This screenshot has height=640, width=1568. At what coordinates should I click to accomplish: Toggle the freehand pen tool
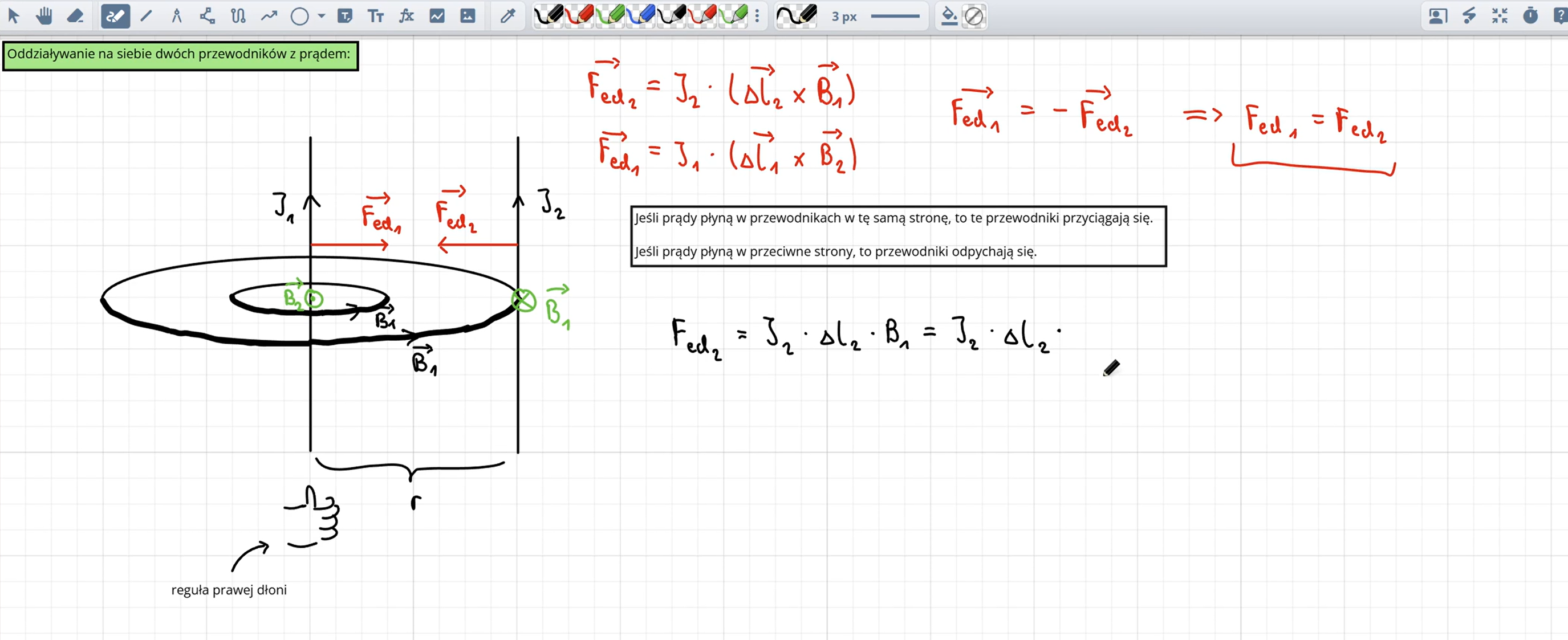pos(115,16)
